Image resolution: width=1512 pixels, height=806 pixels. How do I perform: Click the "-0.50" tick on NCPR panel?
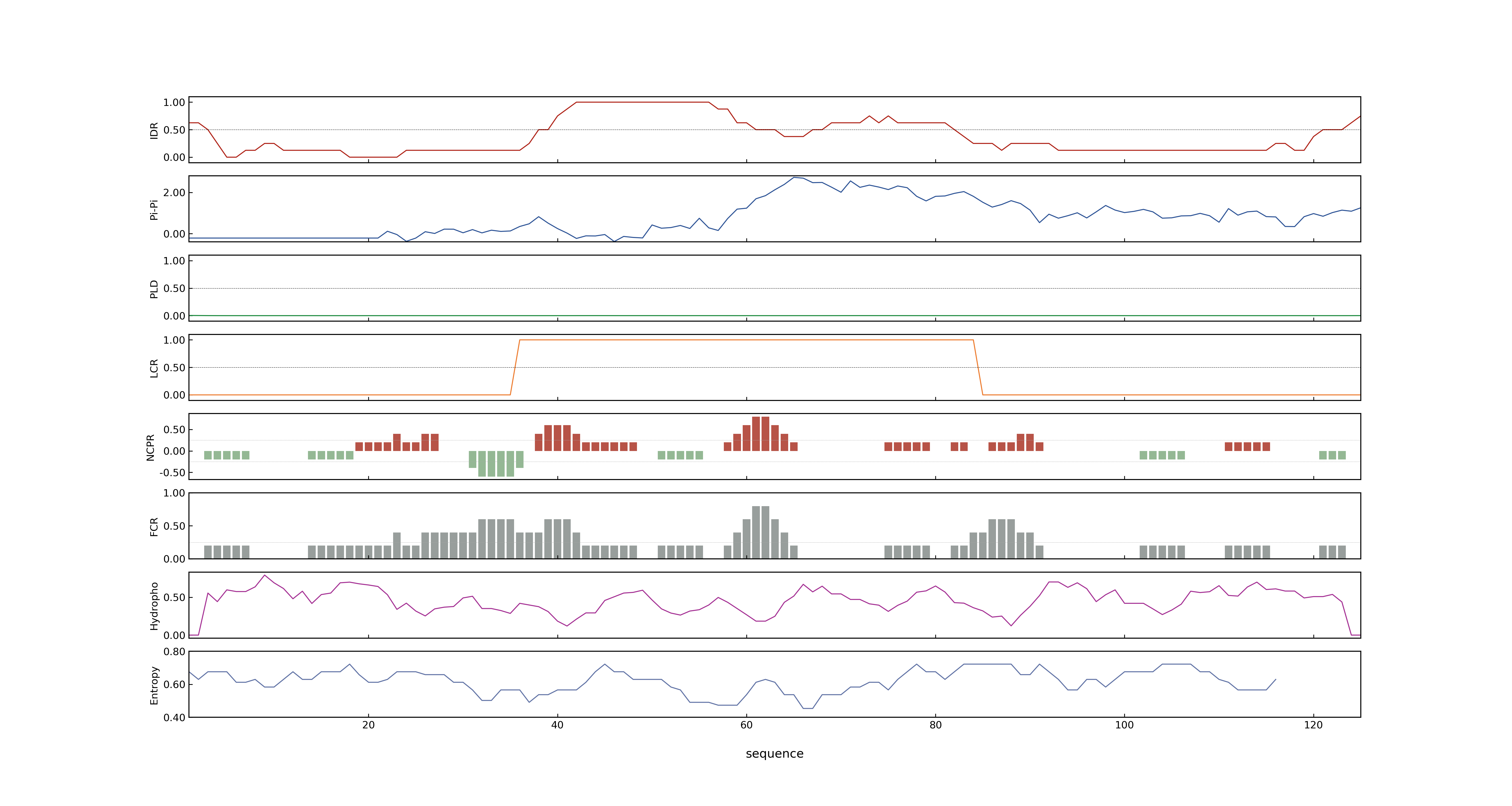point(172,472)
